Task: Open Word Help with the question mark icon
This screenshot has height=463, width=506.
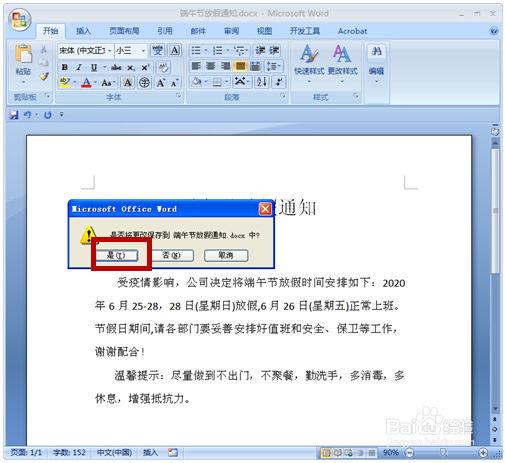Action: (494, 31)
